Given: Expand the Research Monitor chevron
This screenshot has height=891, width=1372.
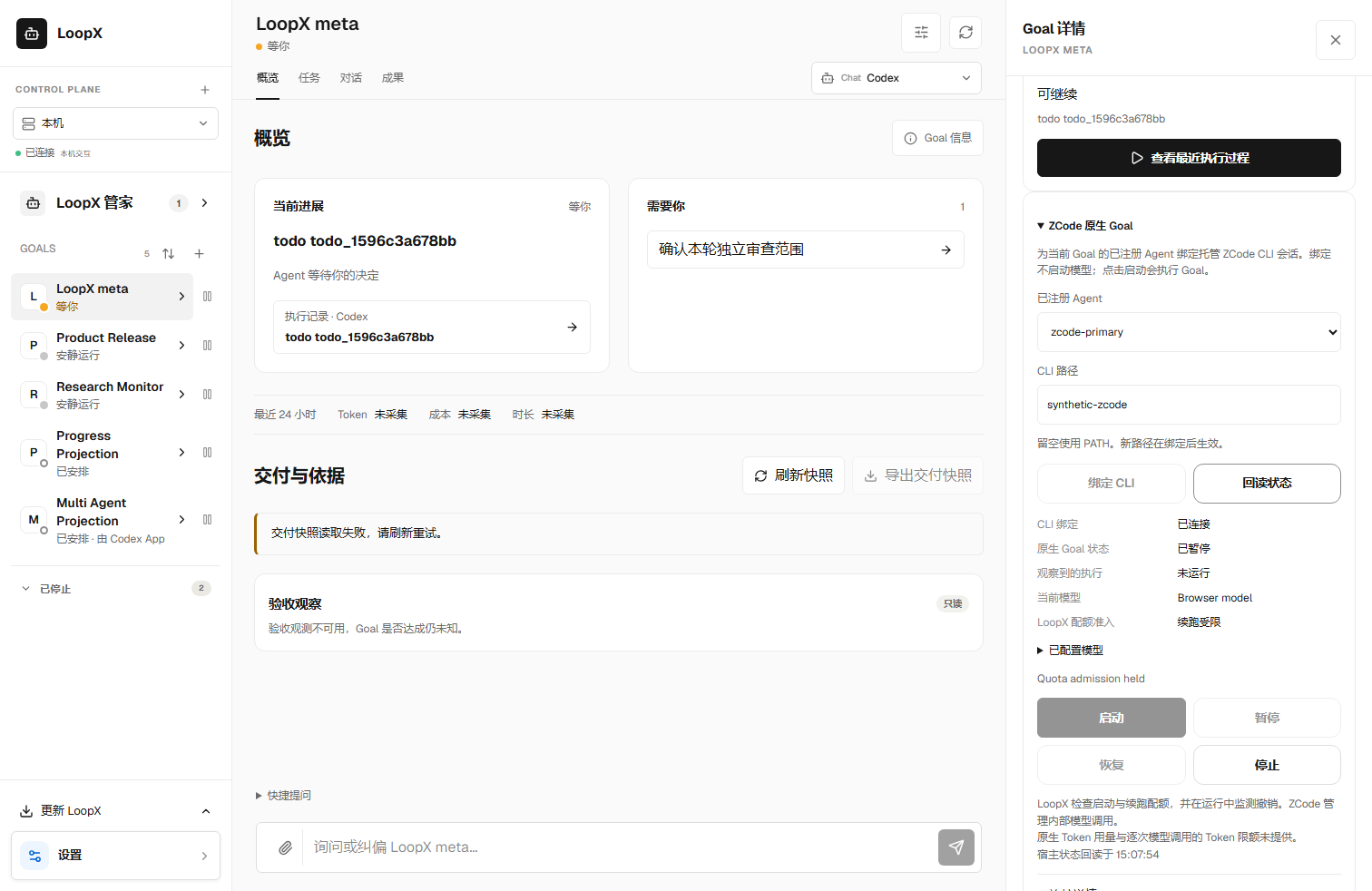Looking at the screenshot, I should click(181, 395).
